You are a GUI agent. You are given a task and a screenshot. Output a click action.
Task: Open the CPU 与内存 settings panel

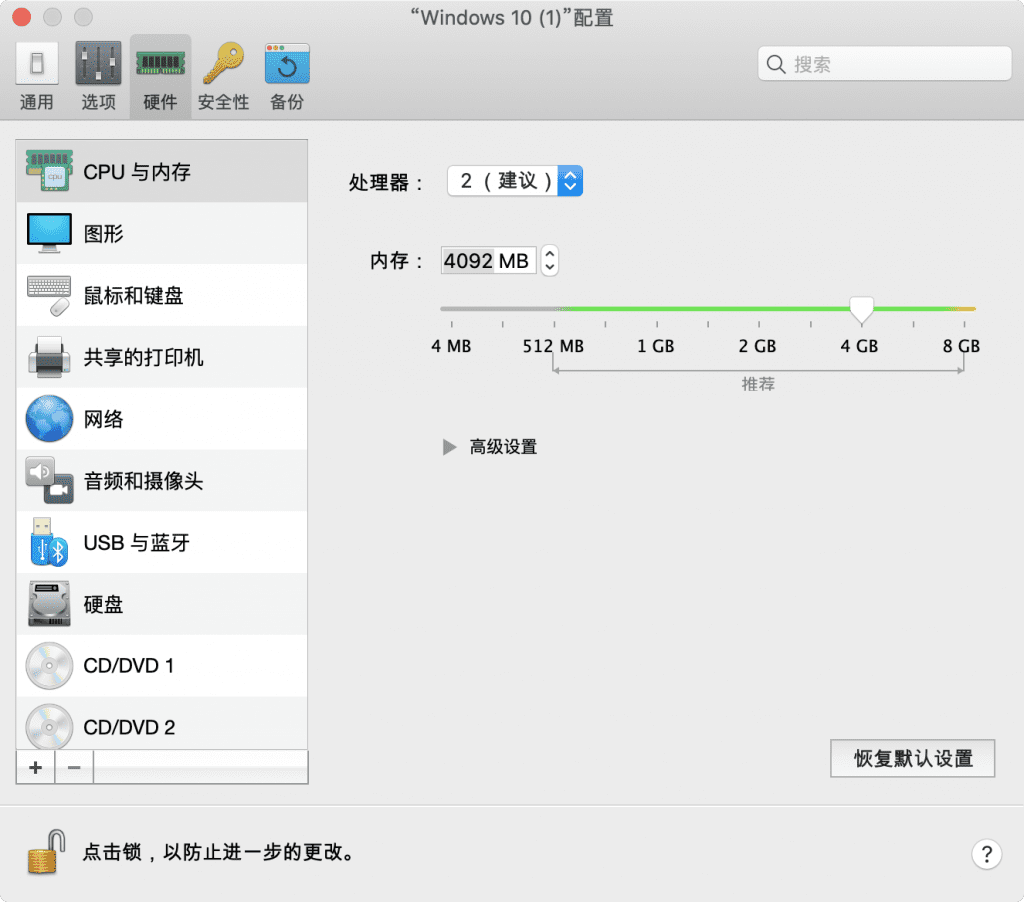click(x=120, y=171)
